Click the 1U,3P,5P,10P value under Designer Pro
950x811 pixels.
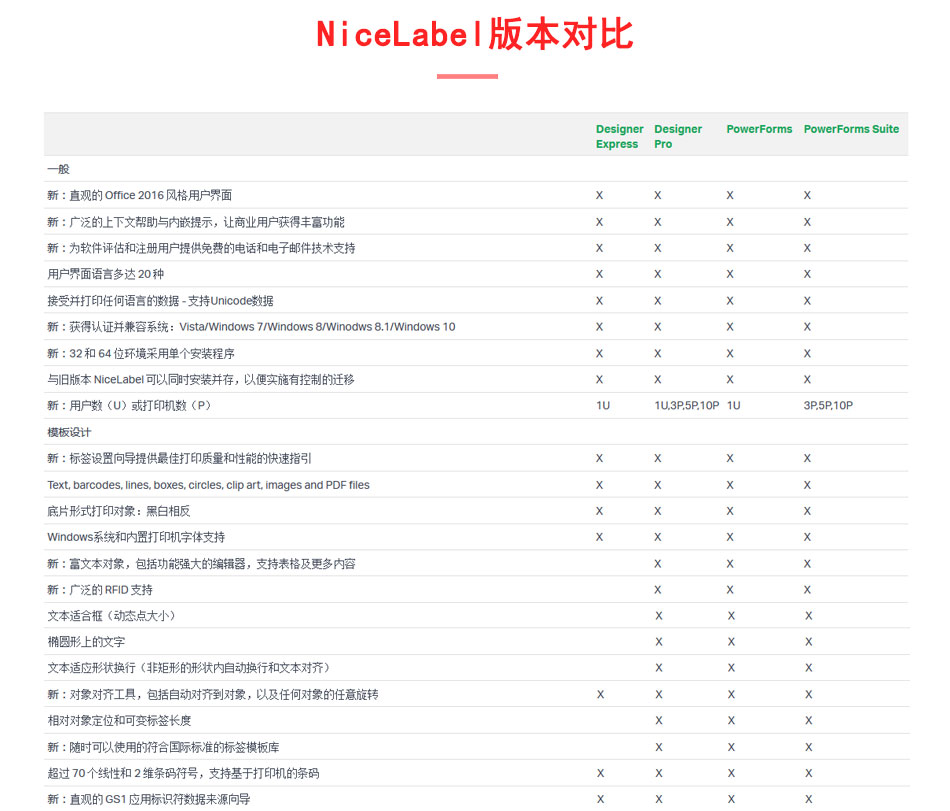[686, 405]
